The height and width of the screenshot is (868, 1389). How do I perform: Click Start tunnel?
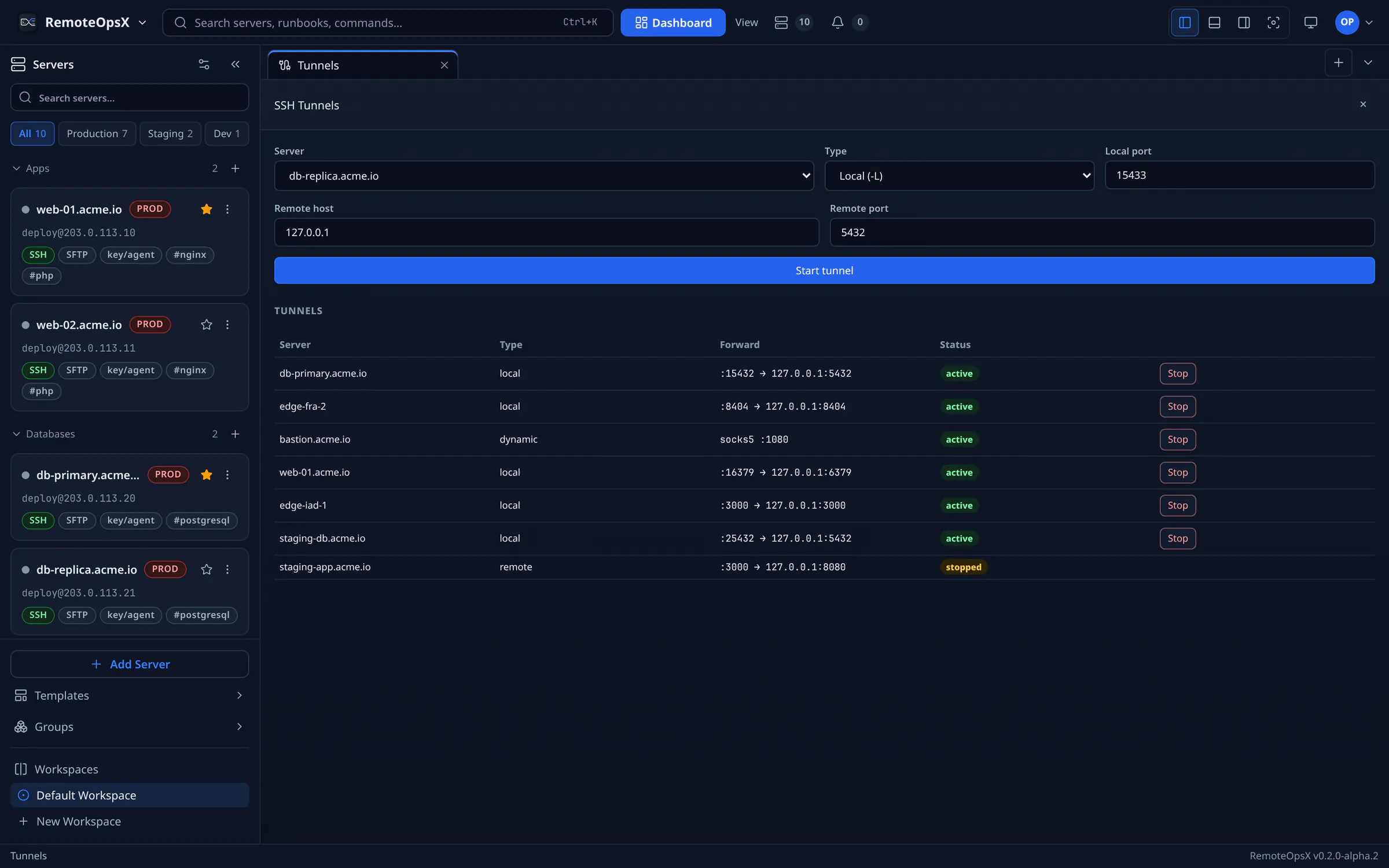click(824, 271)
